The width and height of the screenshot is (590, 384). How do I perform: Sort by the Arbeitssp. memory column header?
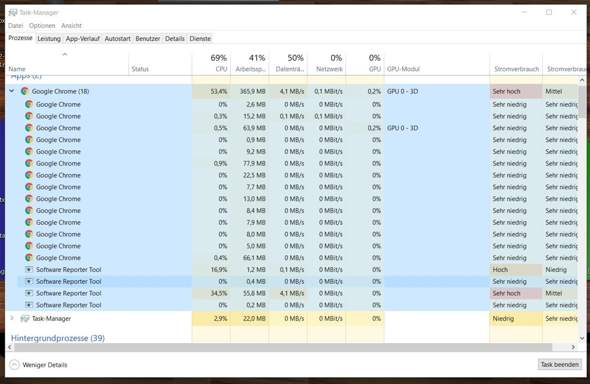point(250,63)
